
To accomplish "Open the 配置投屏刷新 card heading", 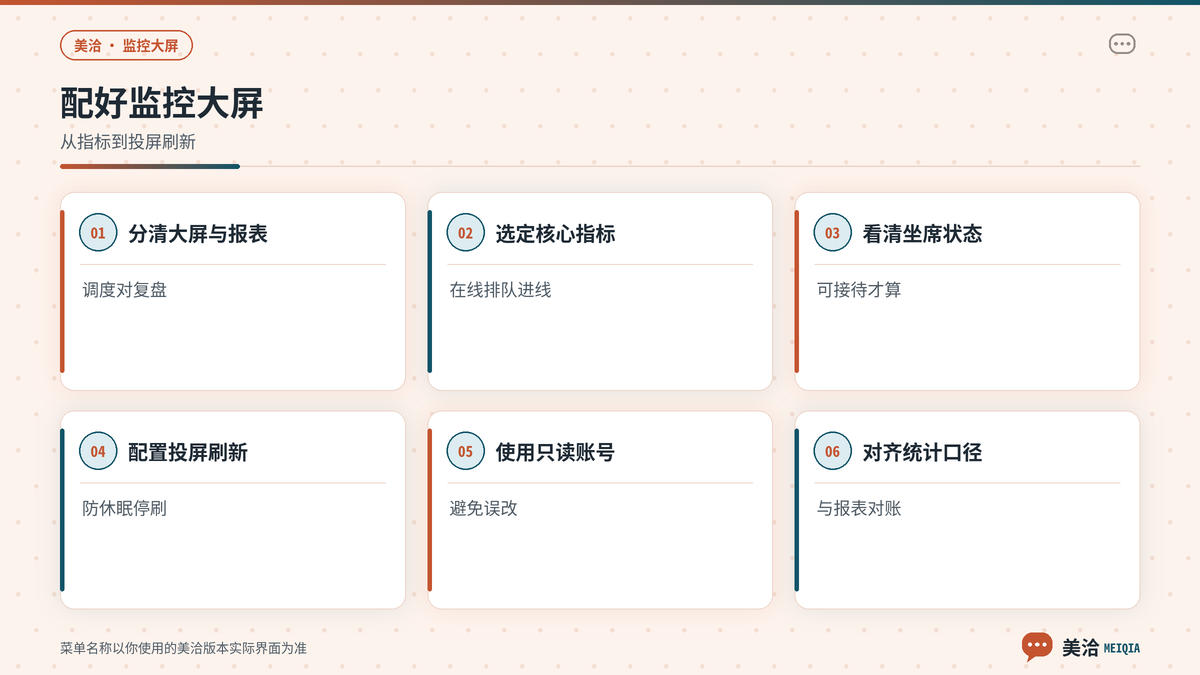I will (188, 453).
